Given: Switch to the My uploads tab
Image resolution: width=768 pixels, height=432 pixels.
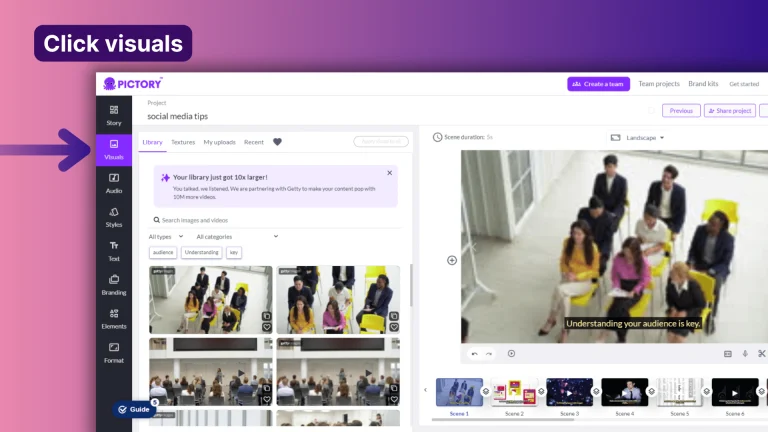Looking at the screenshot, I should 219,142.
